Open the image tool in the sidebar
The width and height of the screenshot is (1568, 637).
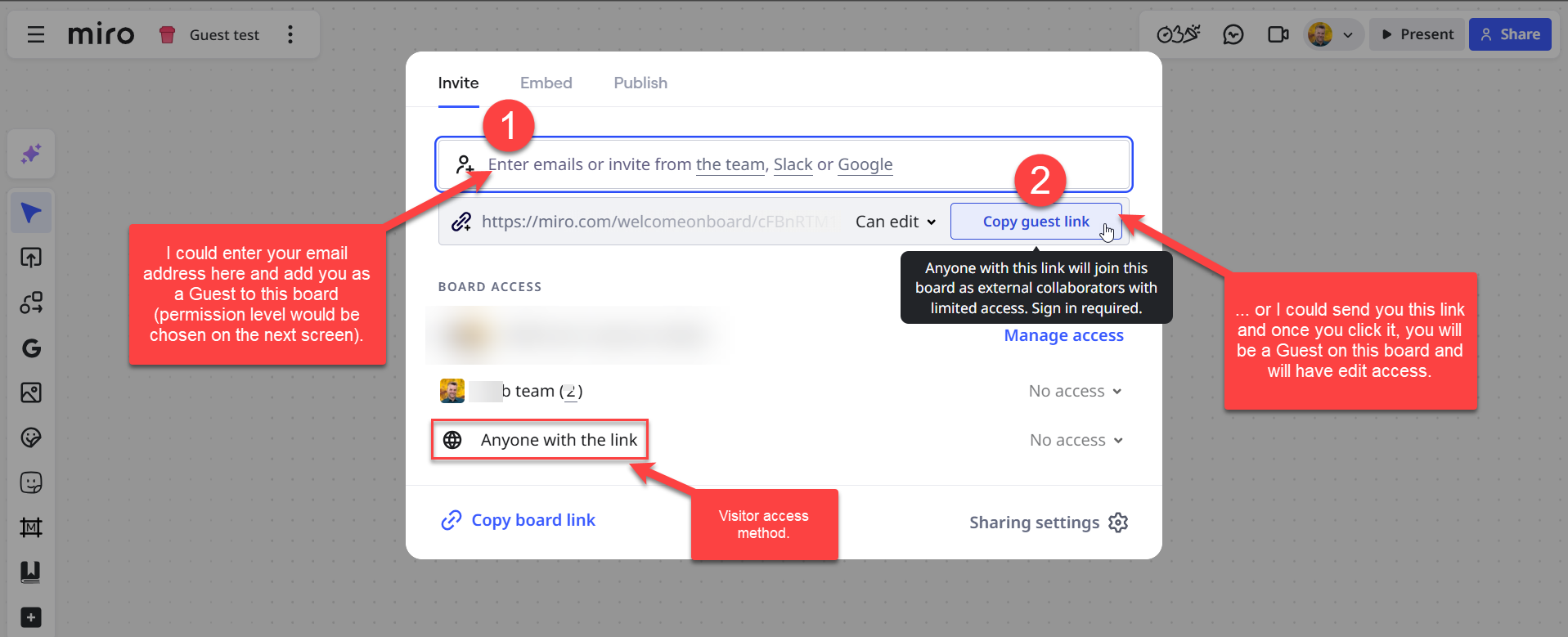click(31, 393)
